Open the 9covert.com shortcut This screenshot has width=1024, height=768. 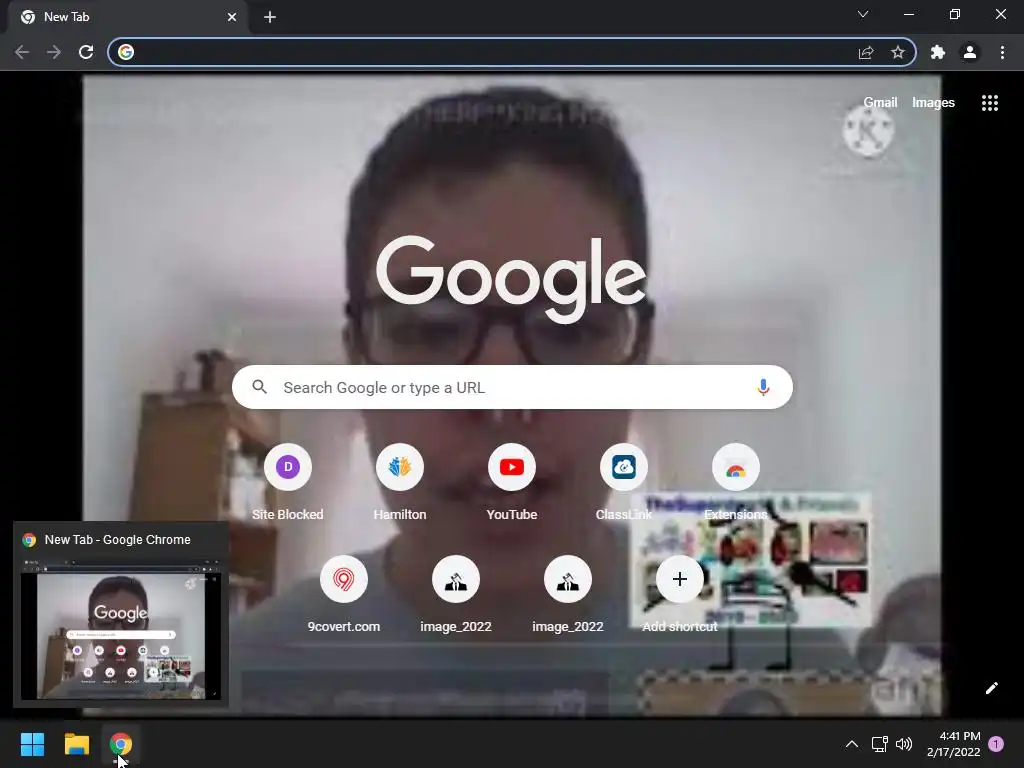click(344, 594)
